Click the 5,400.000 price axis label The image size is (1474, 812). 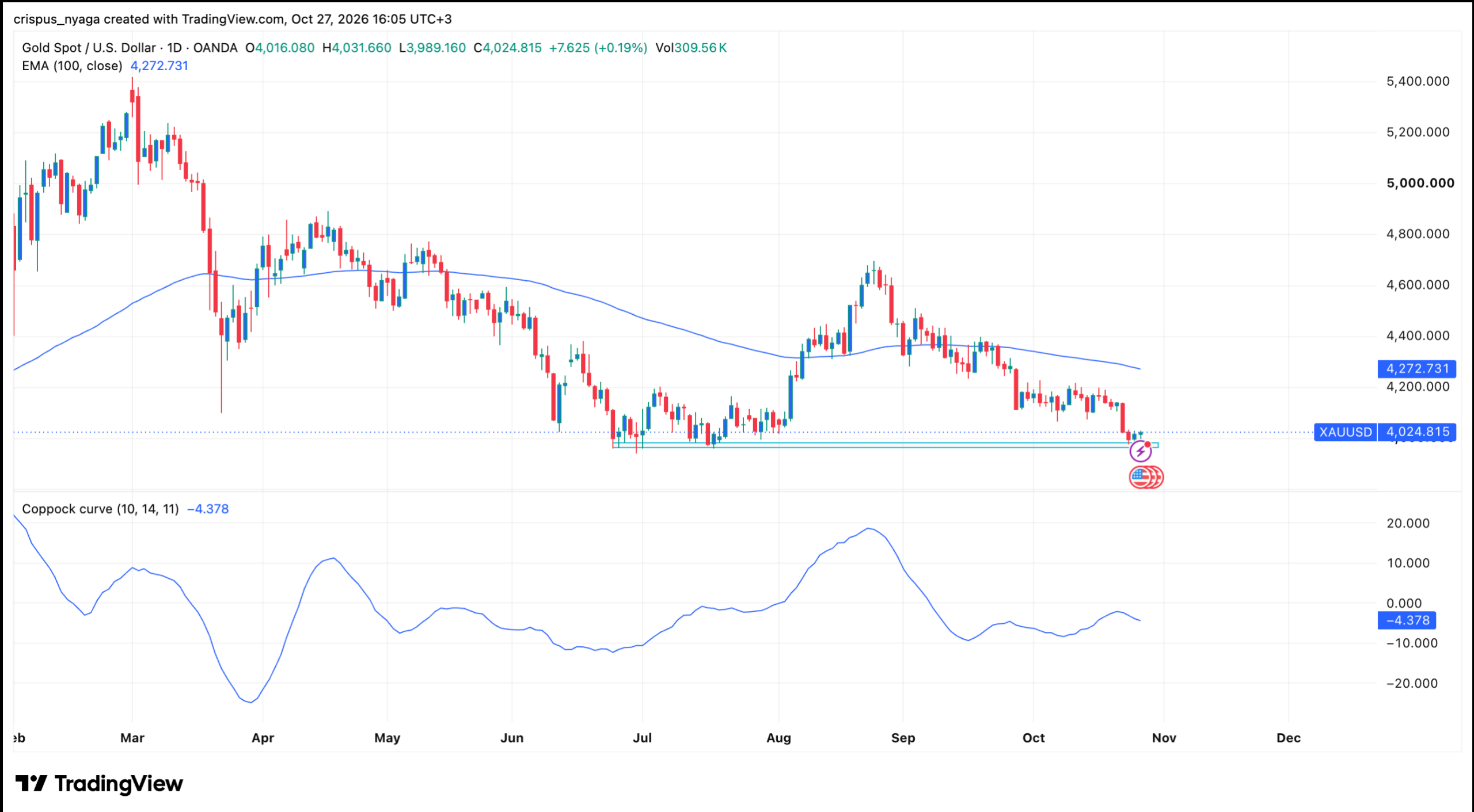(1418, 81)
